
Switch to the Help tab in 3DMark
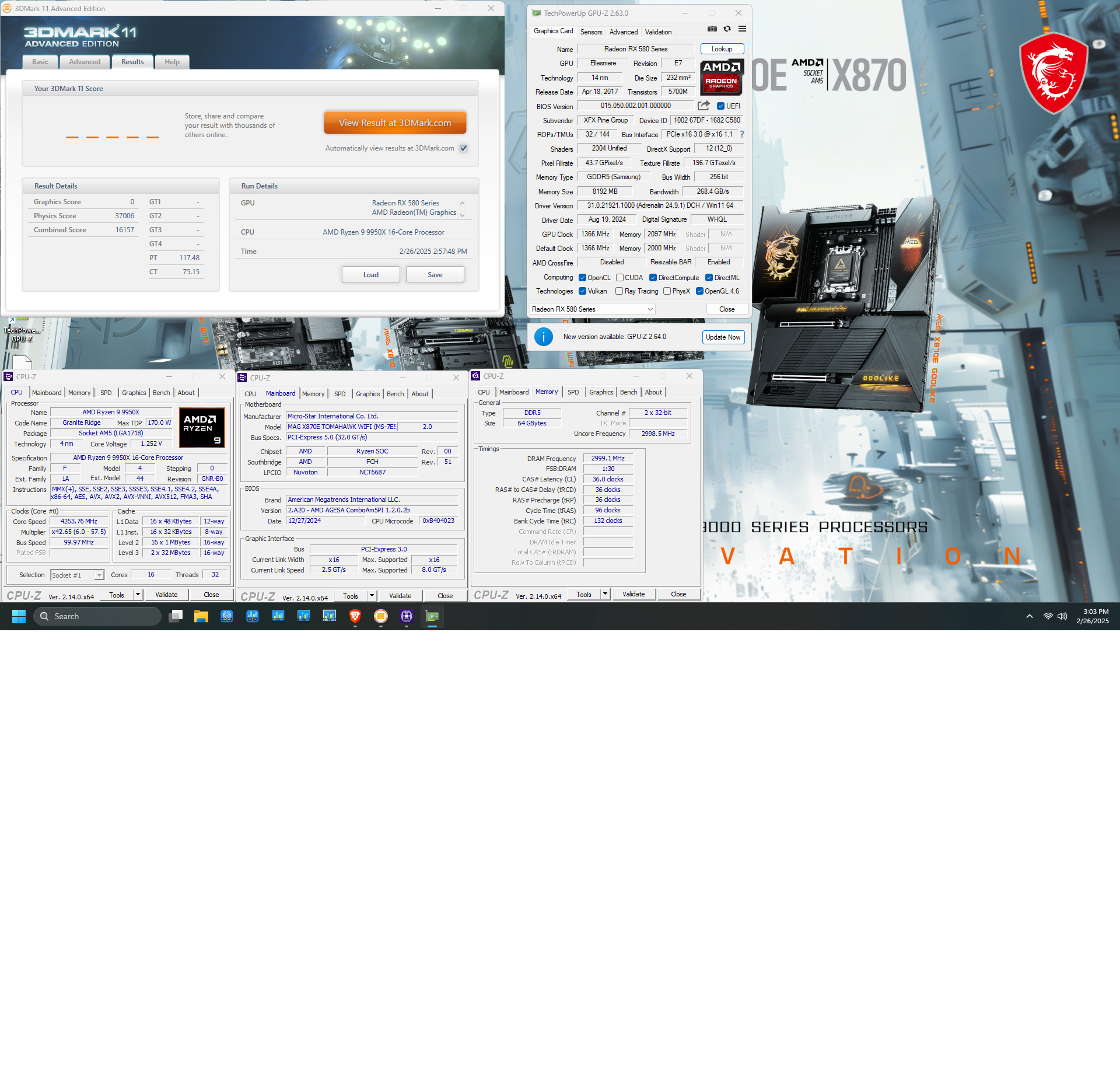tap(172, 62)
